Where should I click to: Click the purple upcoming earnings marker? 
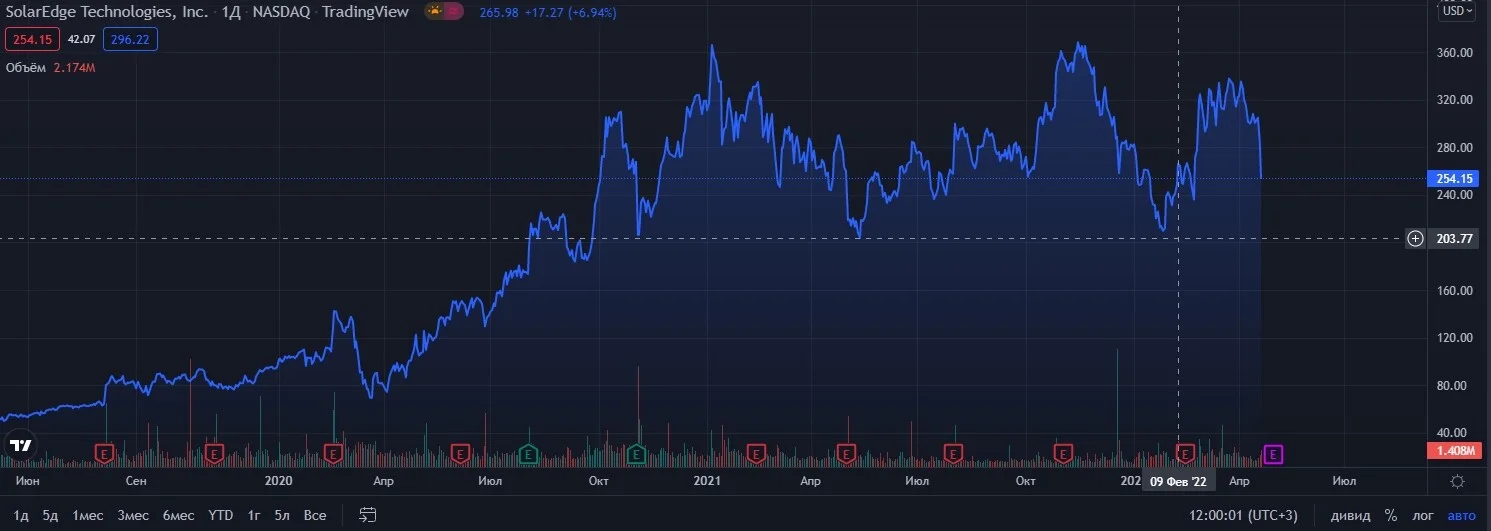pyautogui.click(x=1274, y=455)
